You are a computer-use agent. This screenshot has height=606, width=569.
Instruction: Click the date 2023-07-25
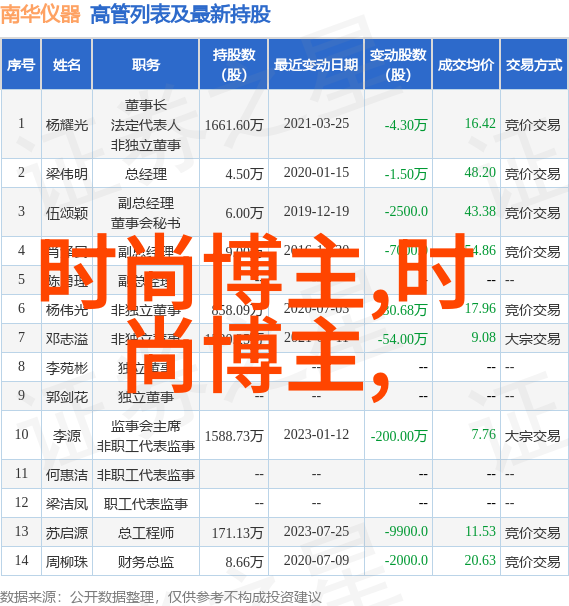click(x=316, y=531)
